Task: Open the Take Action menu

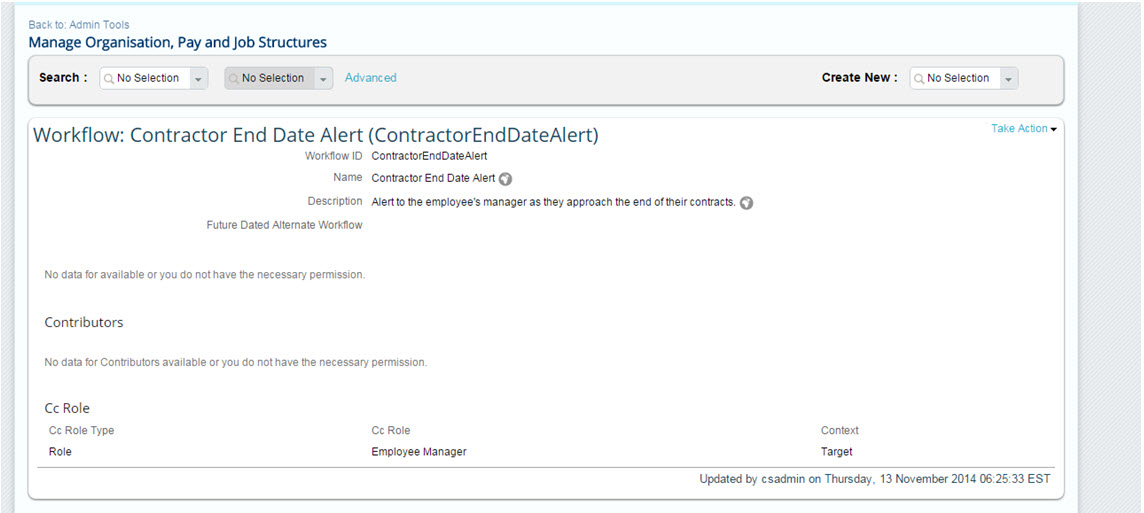Action: click(1024, 128)
